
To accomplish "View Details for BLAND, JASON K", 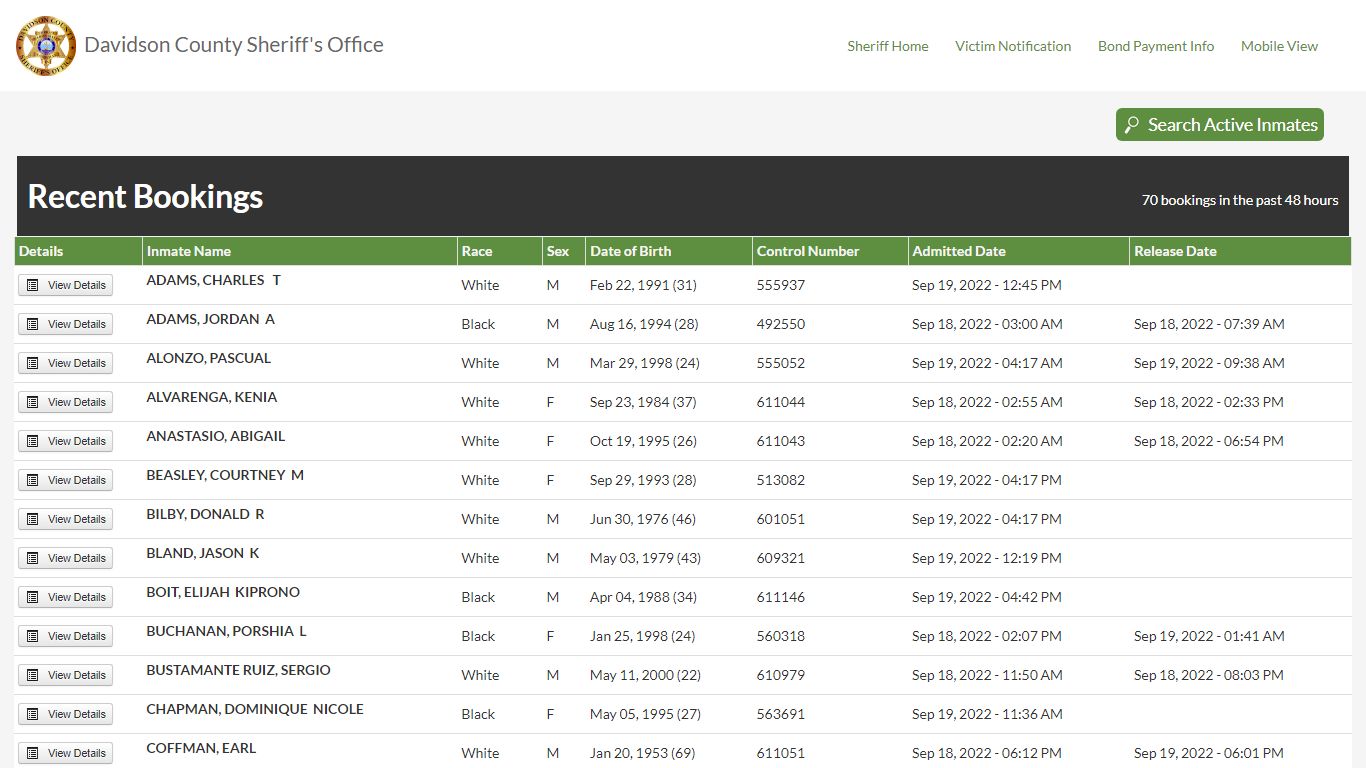I will coord(66,558).
